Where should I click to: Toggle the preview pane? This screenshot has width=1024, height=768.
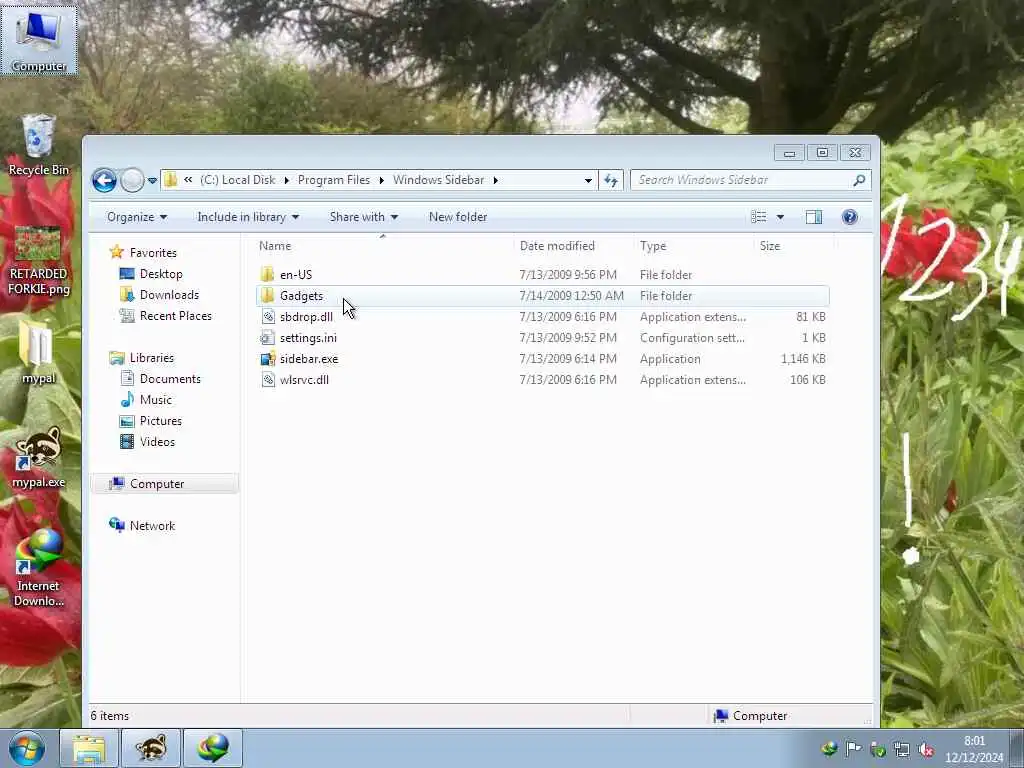click(x=814, y=217)
